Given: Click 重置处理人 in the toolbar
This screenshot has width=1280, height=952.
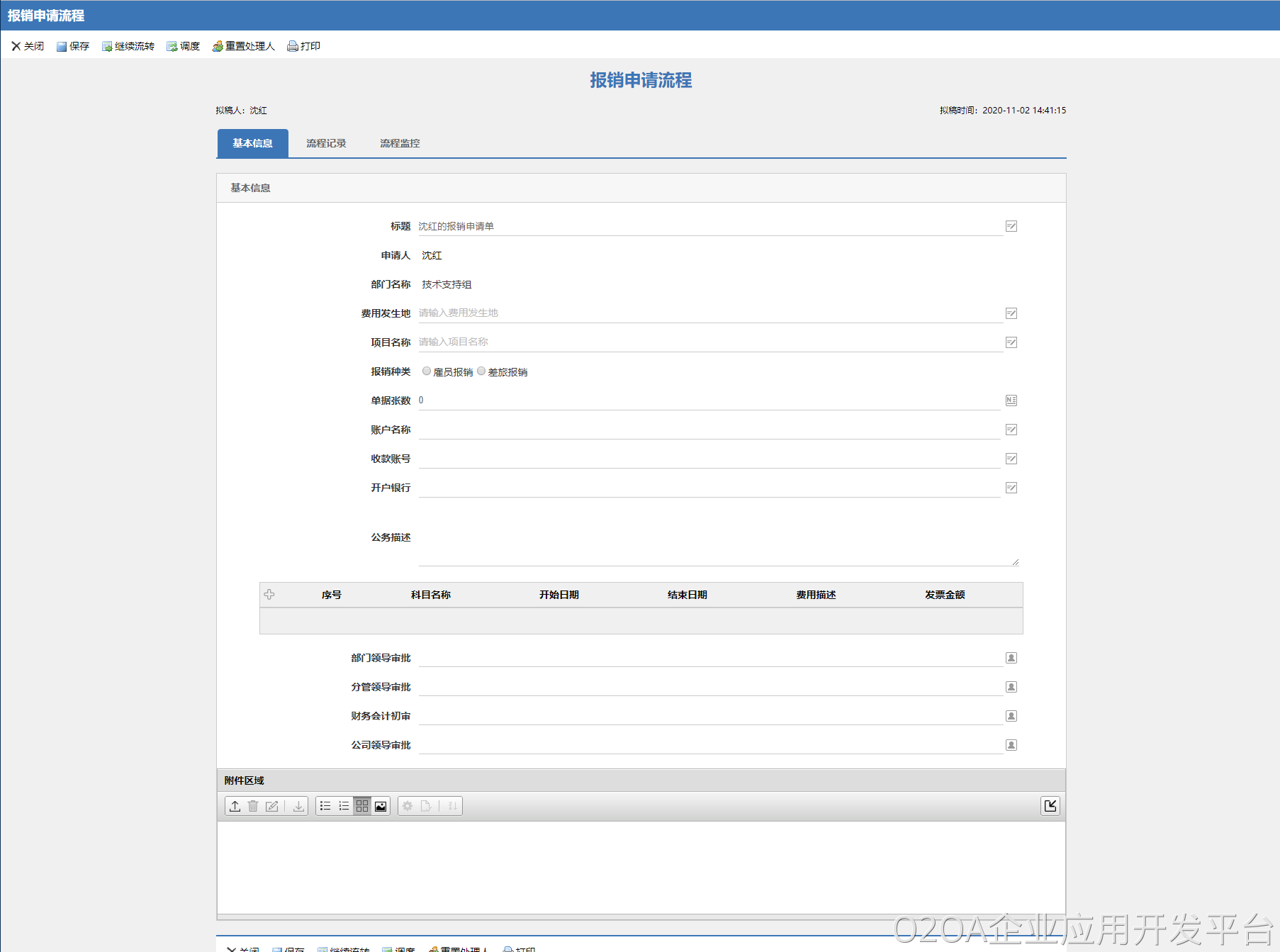Looking at the screenshot, I should click(x=244, y=46).
